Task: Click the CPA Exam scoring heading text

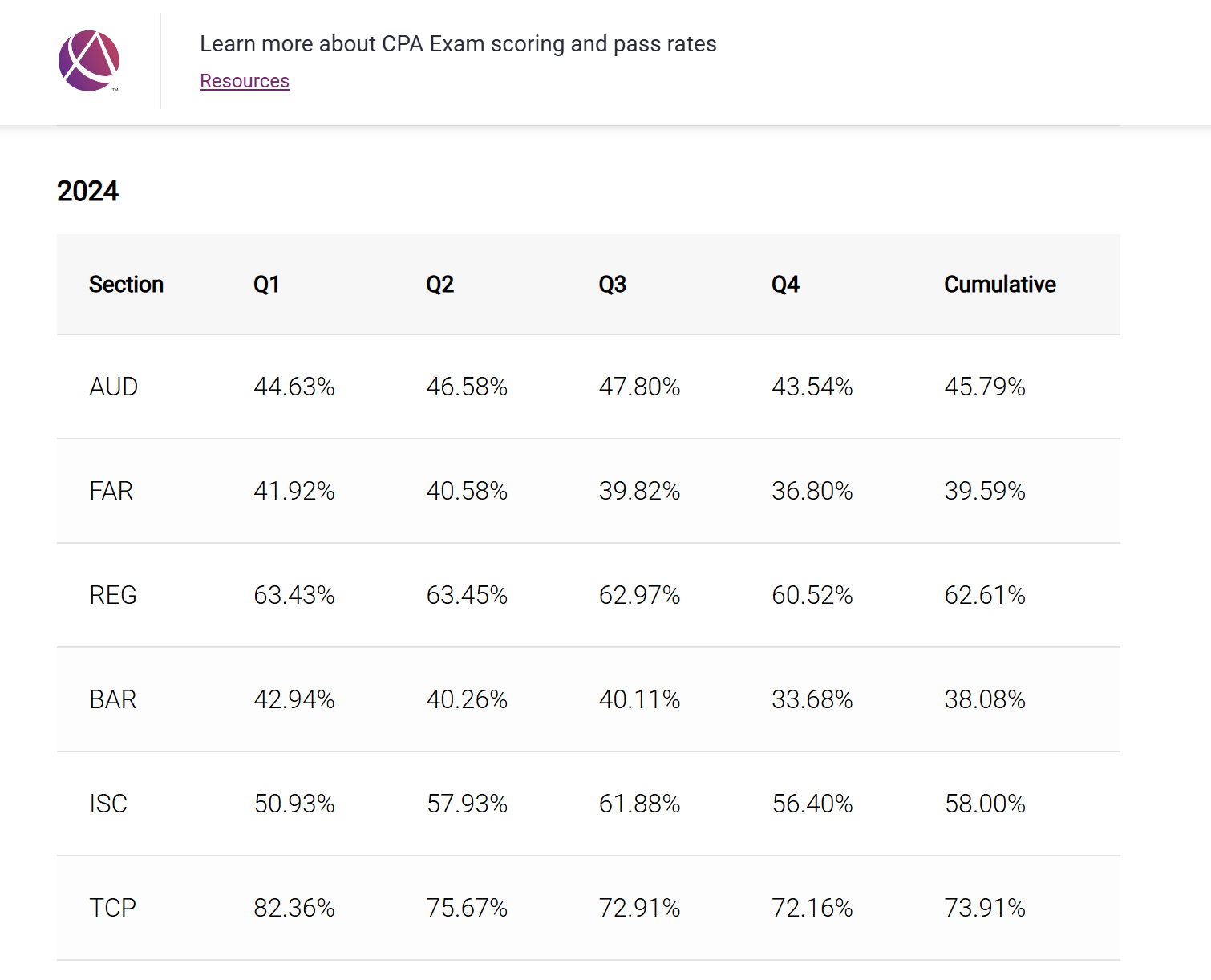Action: 457,44
